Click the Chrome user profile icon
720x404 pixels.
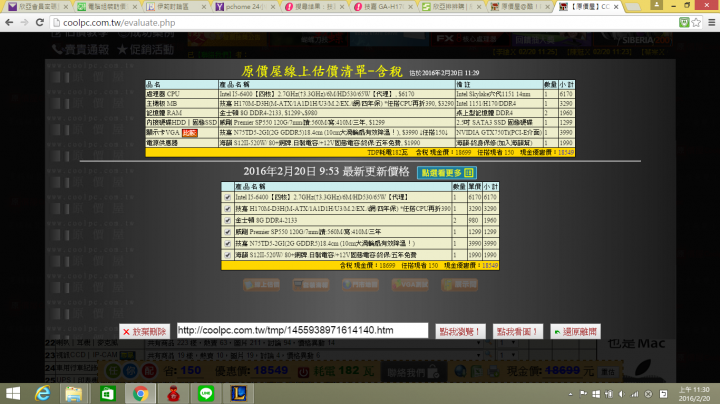pyautogui.click(x=657, y=5)
